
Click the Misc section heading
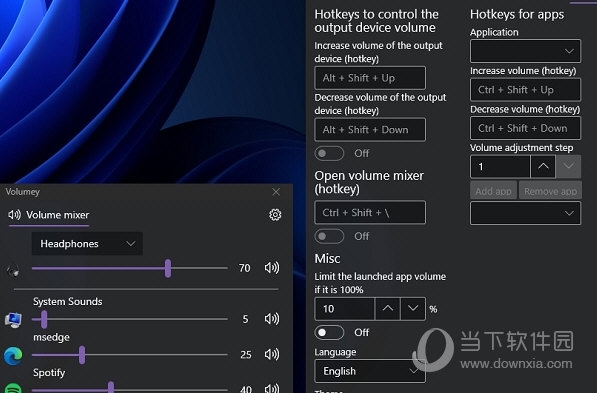point(327,259)
